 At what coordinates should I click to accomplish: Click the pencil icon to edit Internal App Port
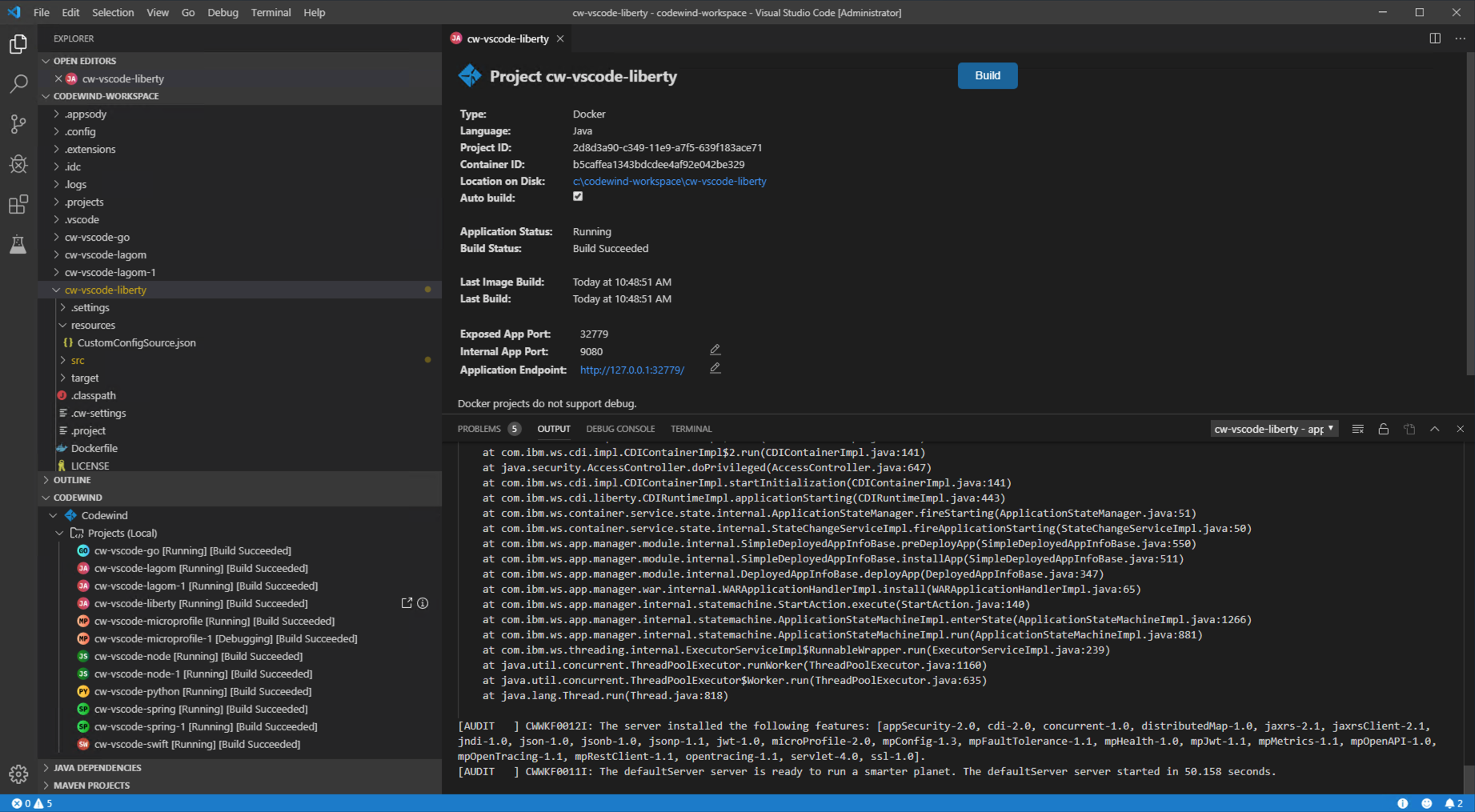[715, 350]
